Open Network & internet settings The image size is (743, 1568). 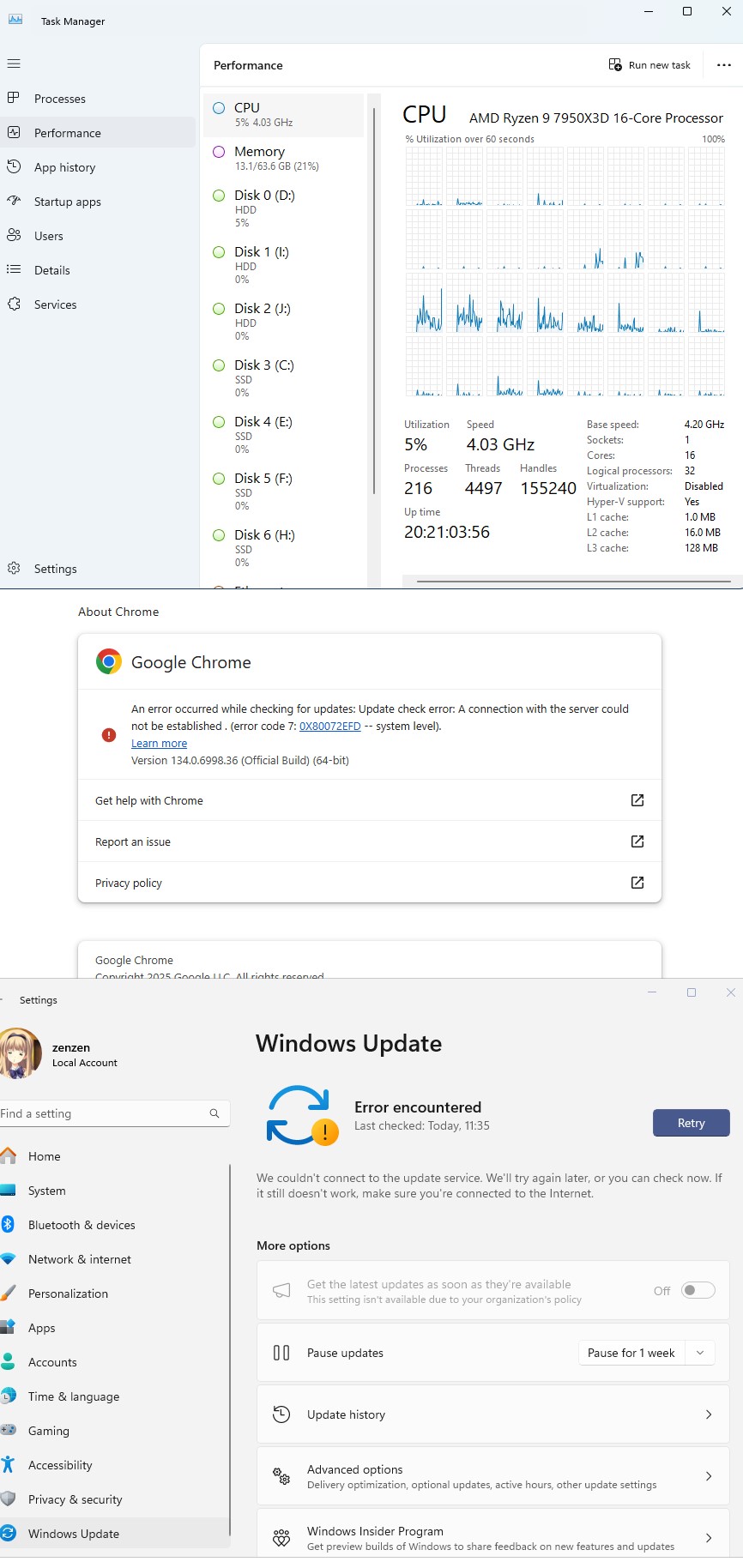[115, 1259]
